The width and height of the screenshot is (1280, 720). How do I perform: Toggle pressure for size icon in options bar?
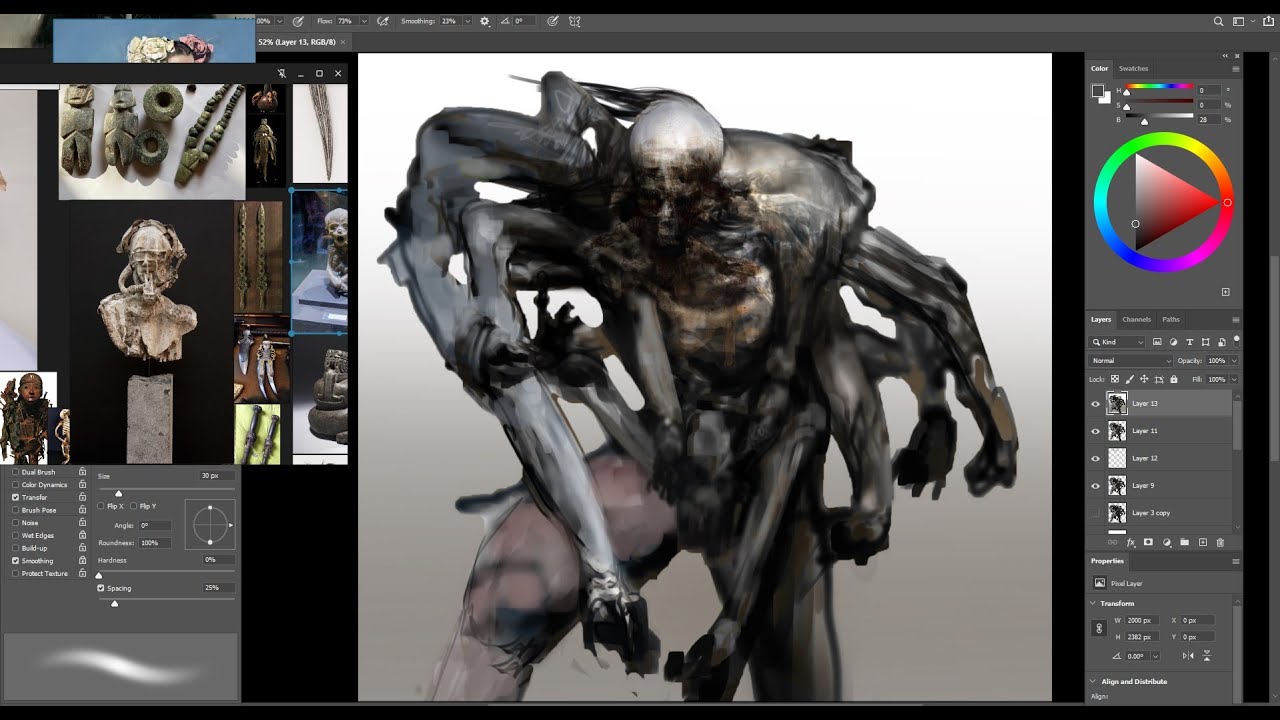pyautogui.click(x=552, y=21)
